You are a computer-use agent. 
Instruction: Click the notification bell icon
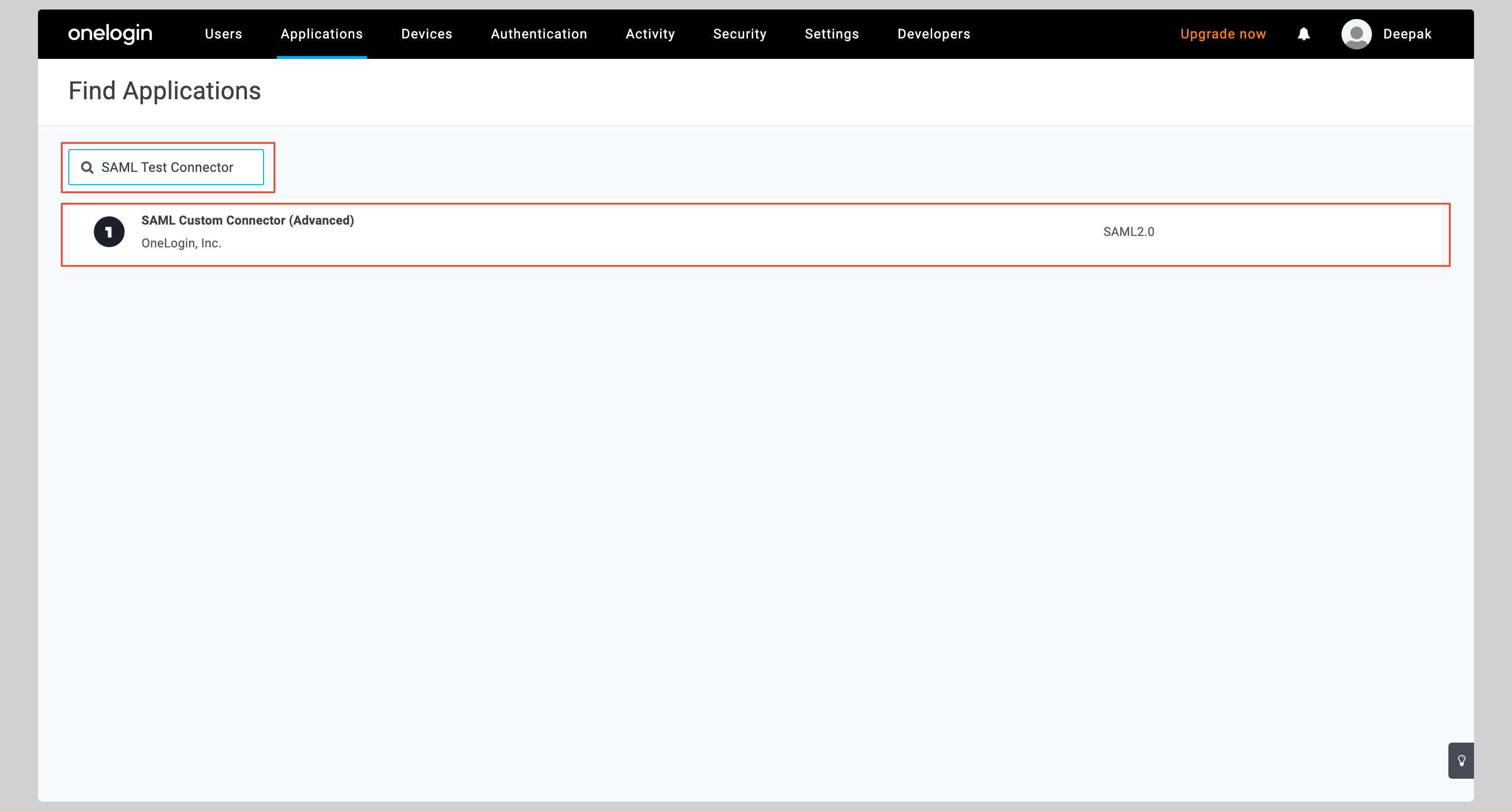pos(1303,34)
